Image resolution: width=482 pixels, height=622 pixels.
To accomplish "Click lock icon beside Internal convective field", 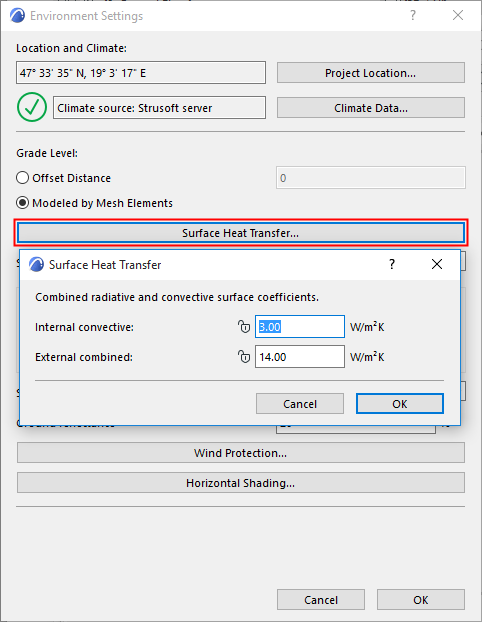I will [x=244, y=326].
